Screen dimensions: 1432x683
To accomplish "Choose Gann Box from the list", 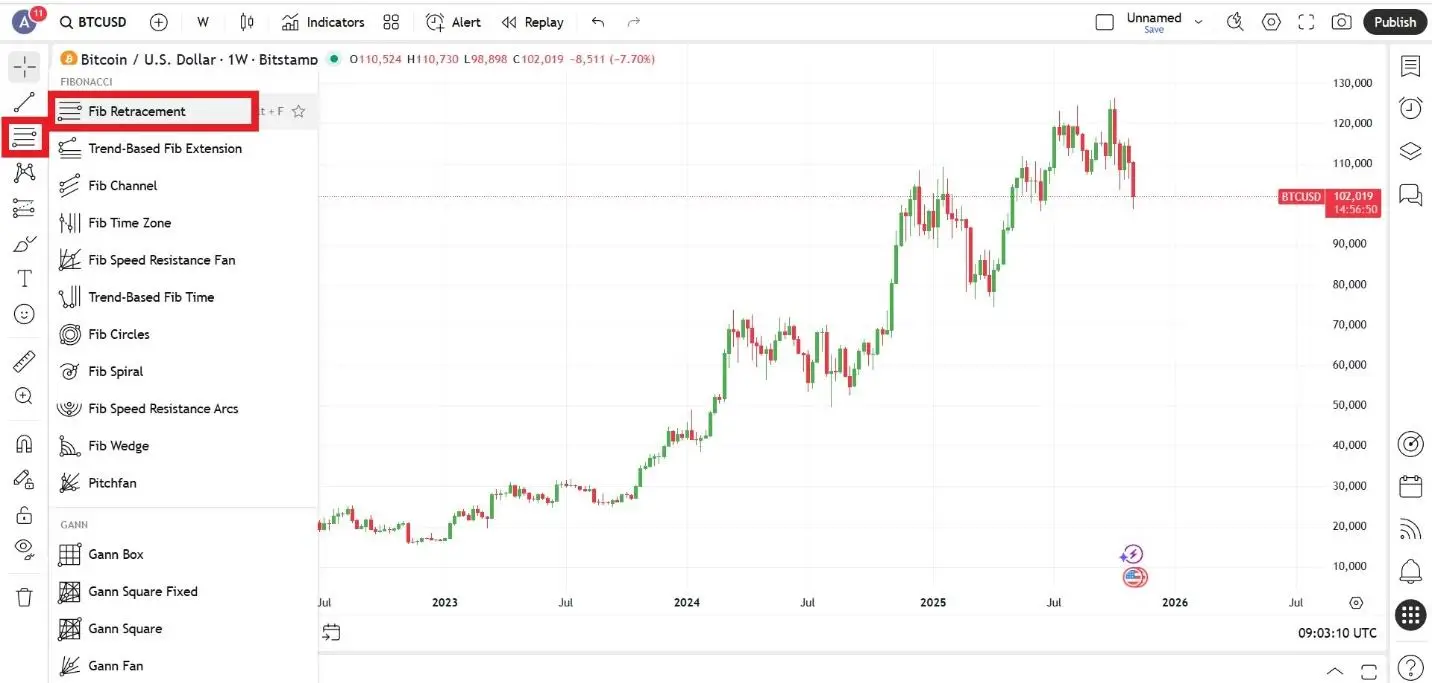I will 116,554.
